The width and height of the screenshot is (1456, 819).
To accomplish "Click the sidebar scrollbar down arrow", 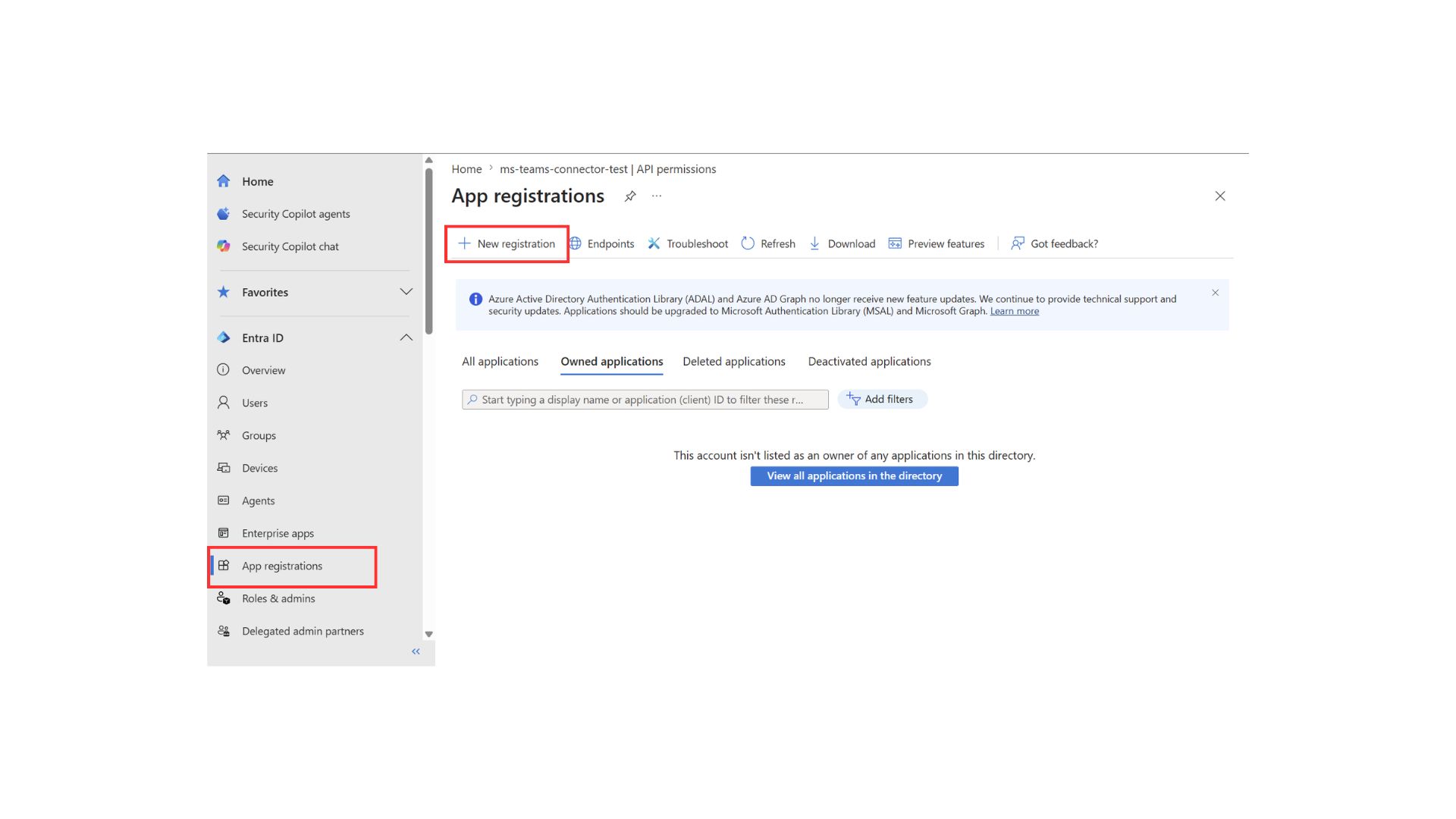I will (x=429, y=635).
